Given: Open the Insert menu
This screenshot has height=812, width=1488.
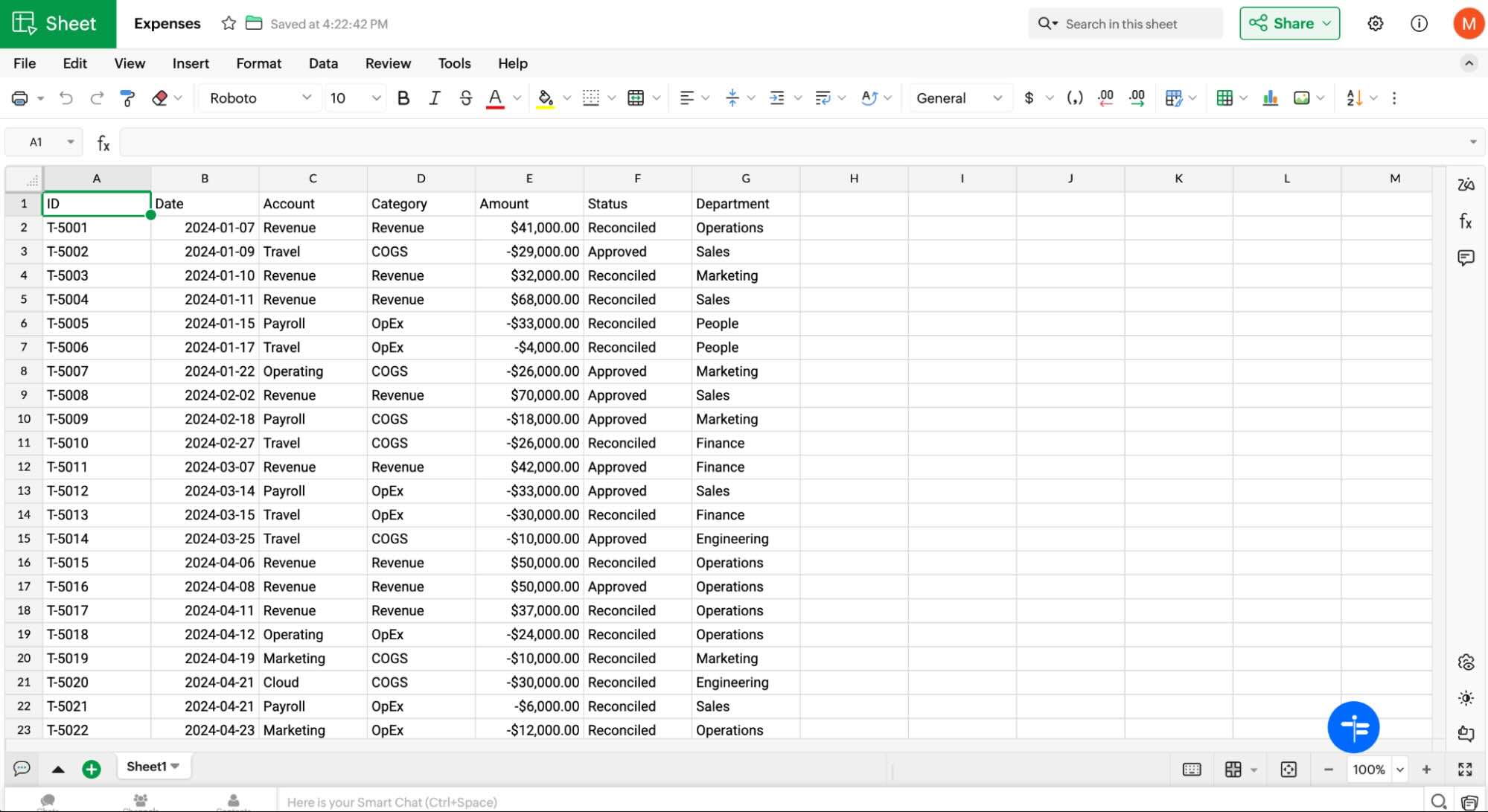Looking at the screenshot, I should click(x=191, y=63).
